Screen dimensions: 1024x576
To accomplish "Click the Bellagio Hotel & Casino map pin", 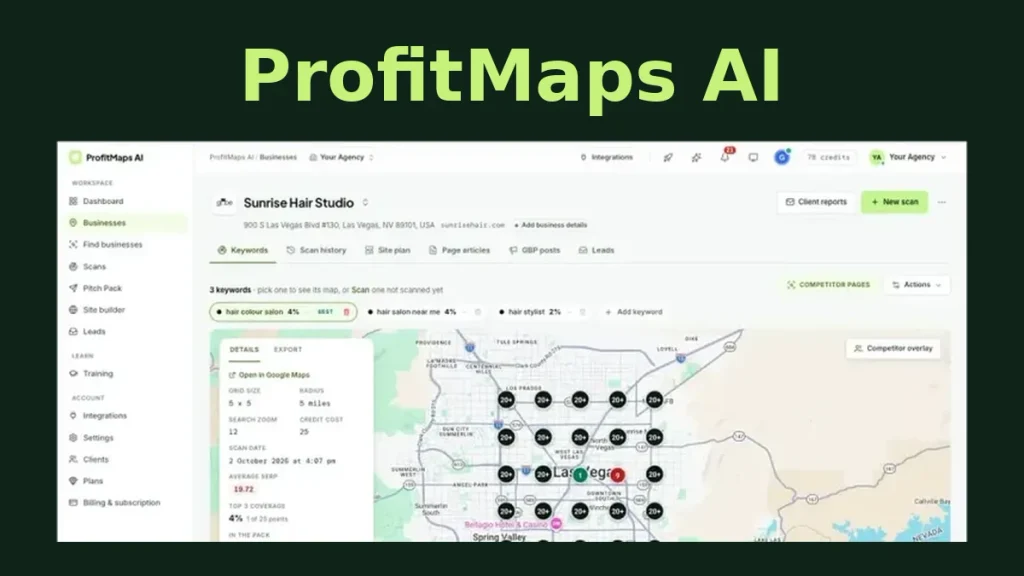I will click(556, 524).
